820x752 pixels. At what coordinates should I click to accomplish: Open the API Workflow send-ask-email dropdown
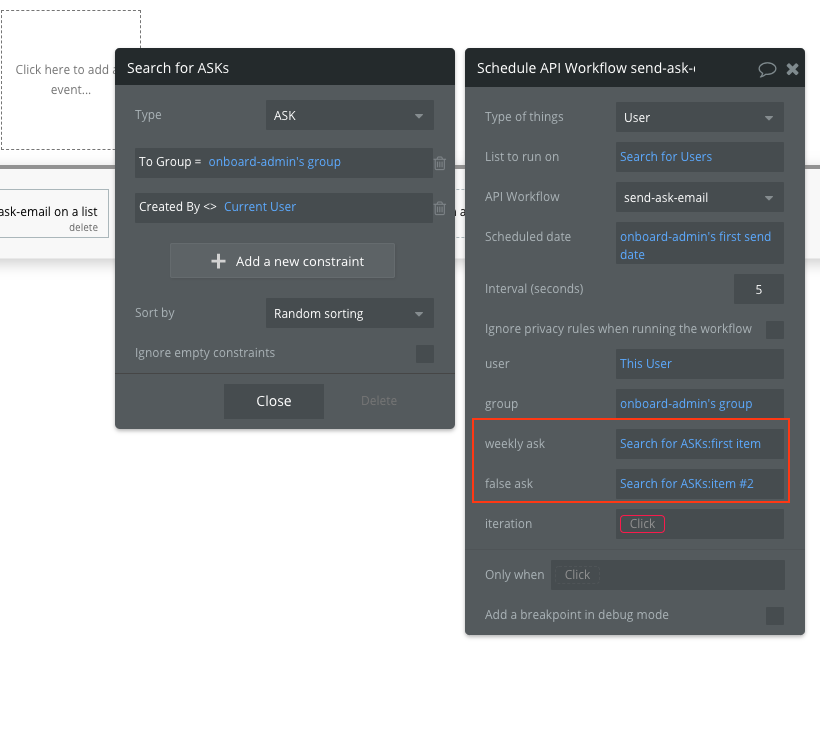click(699, 197)
